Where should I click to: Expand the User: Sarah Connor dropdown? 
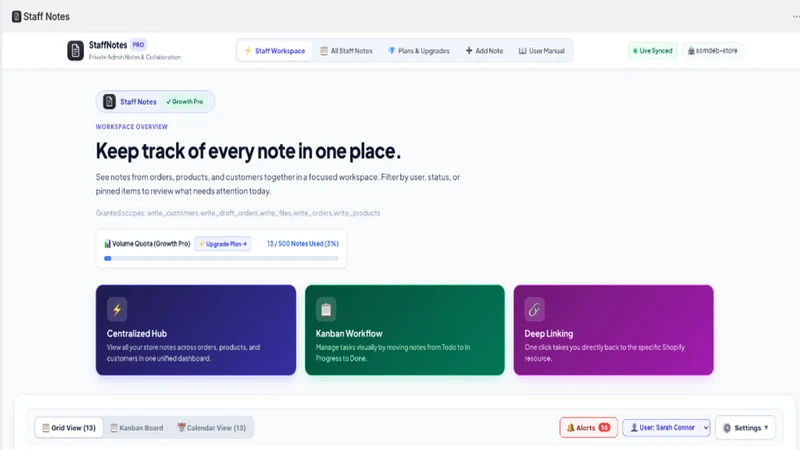pos(666,428)
